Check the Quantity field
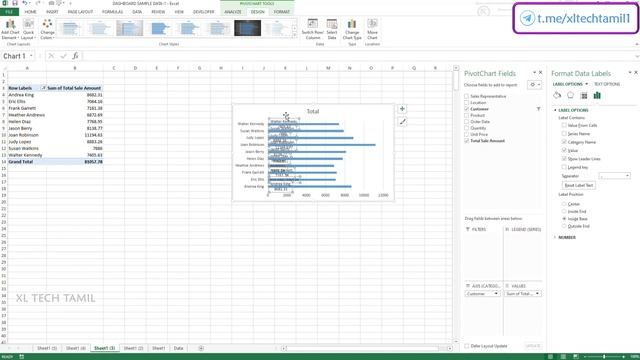The height and width of the screenshot is (360, 640). (x=467, y=128)
